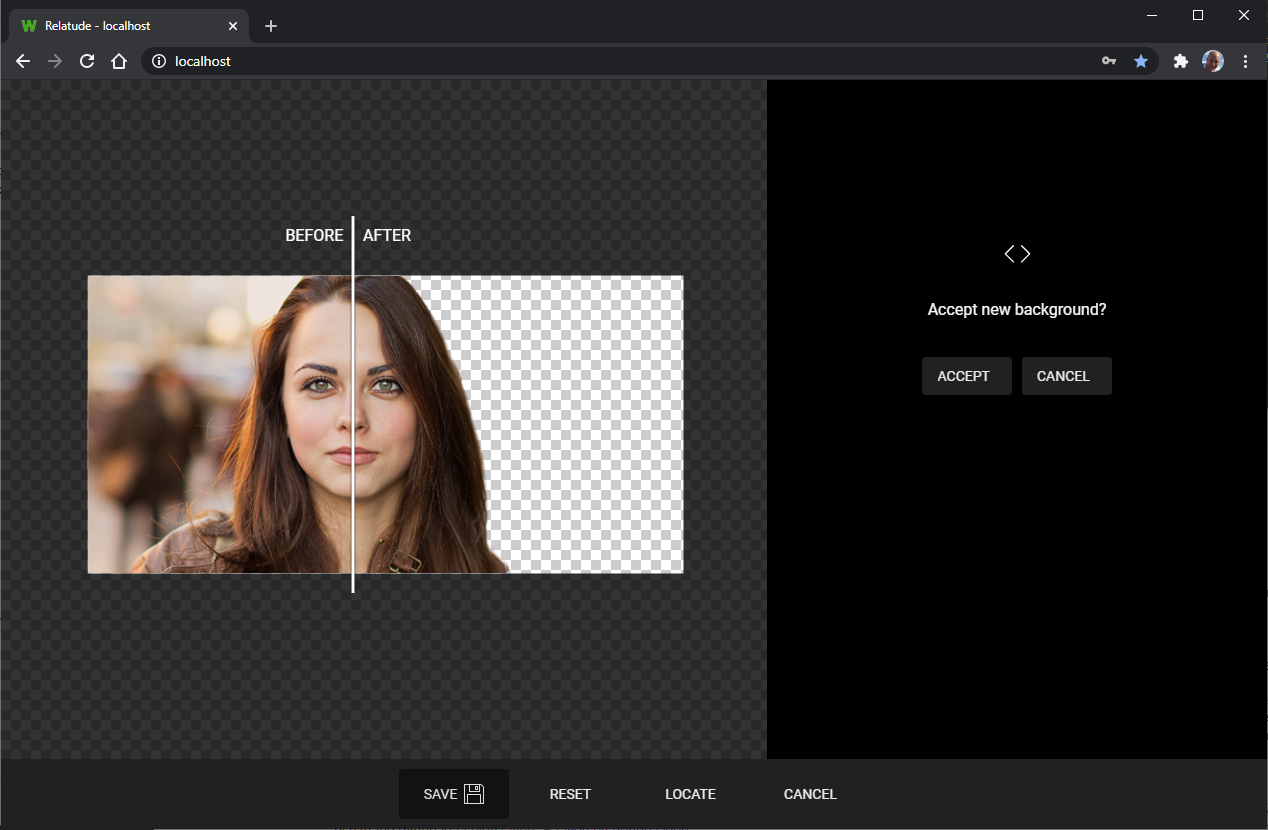The image size is (1268, 830).
Task: Open a new tab with plus button
Action: 271,26
